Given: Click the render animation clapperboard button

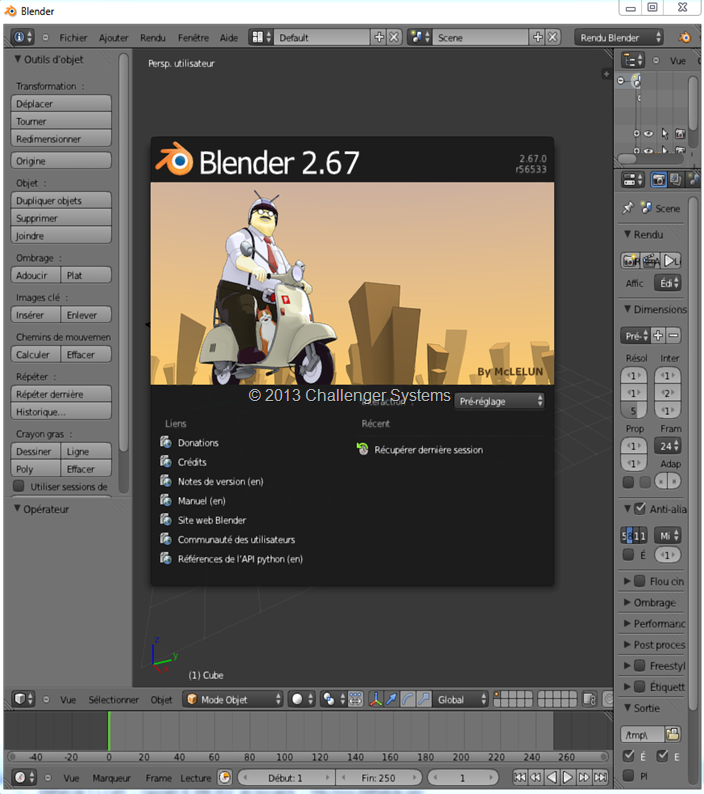Looking at the screenshot, I should (x=652, y=261).
